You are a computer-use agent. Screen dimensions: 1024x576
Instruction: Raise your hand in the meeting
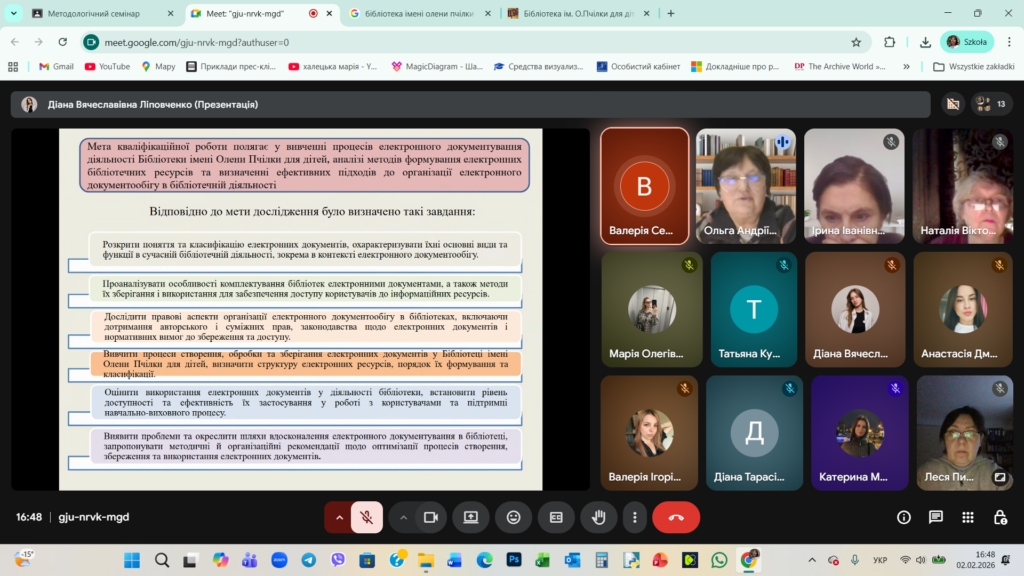click(599, 517)
